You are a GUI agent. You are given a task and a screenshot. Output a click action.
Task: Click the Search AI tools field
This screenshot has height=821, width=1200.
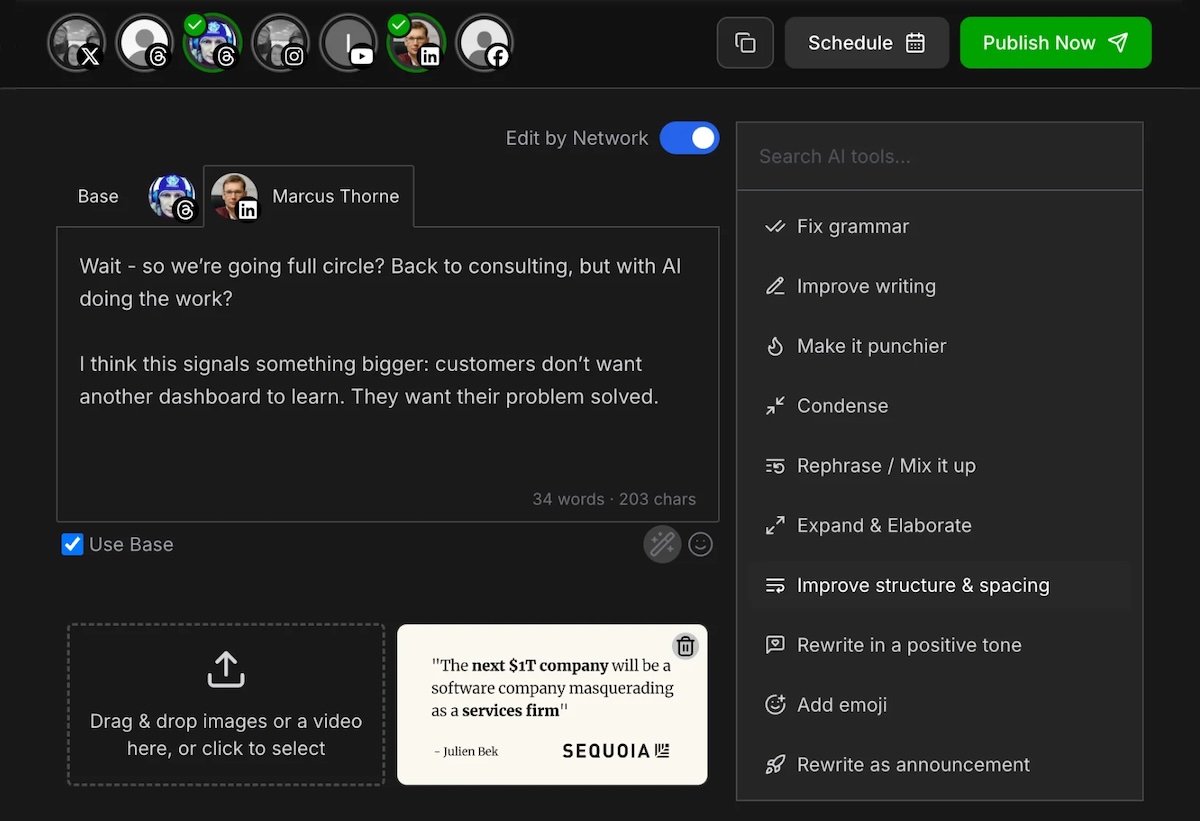tap(940, 156)
